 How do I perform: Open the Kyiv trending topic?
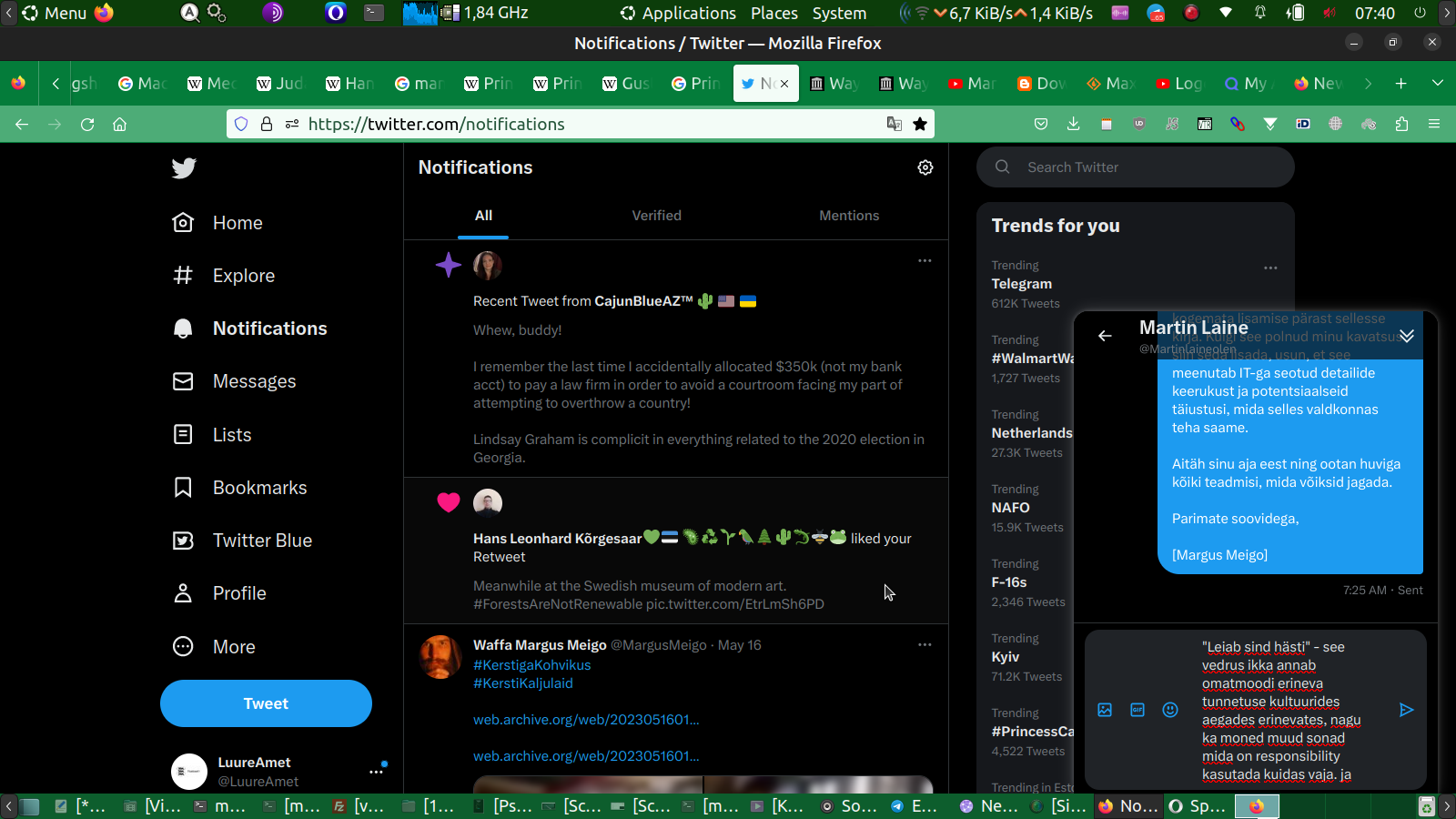pyautogui.click(x=1006, y=657)
